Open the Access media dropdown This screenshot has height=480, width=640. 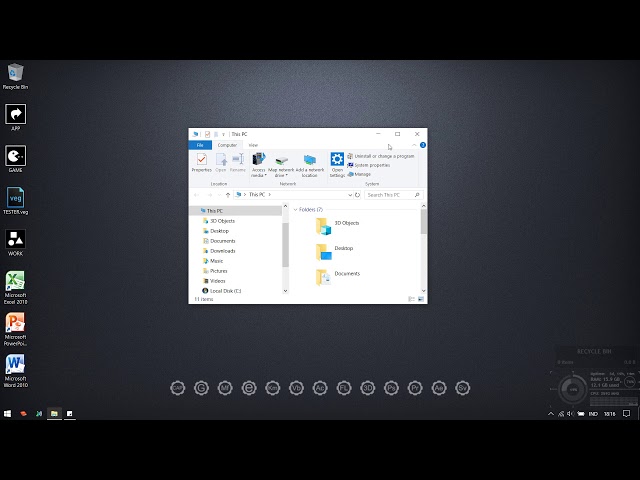pos(259,164)
